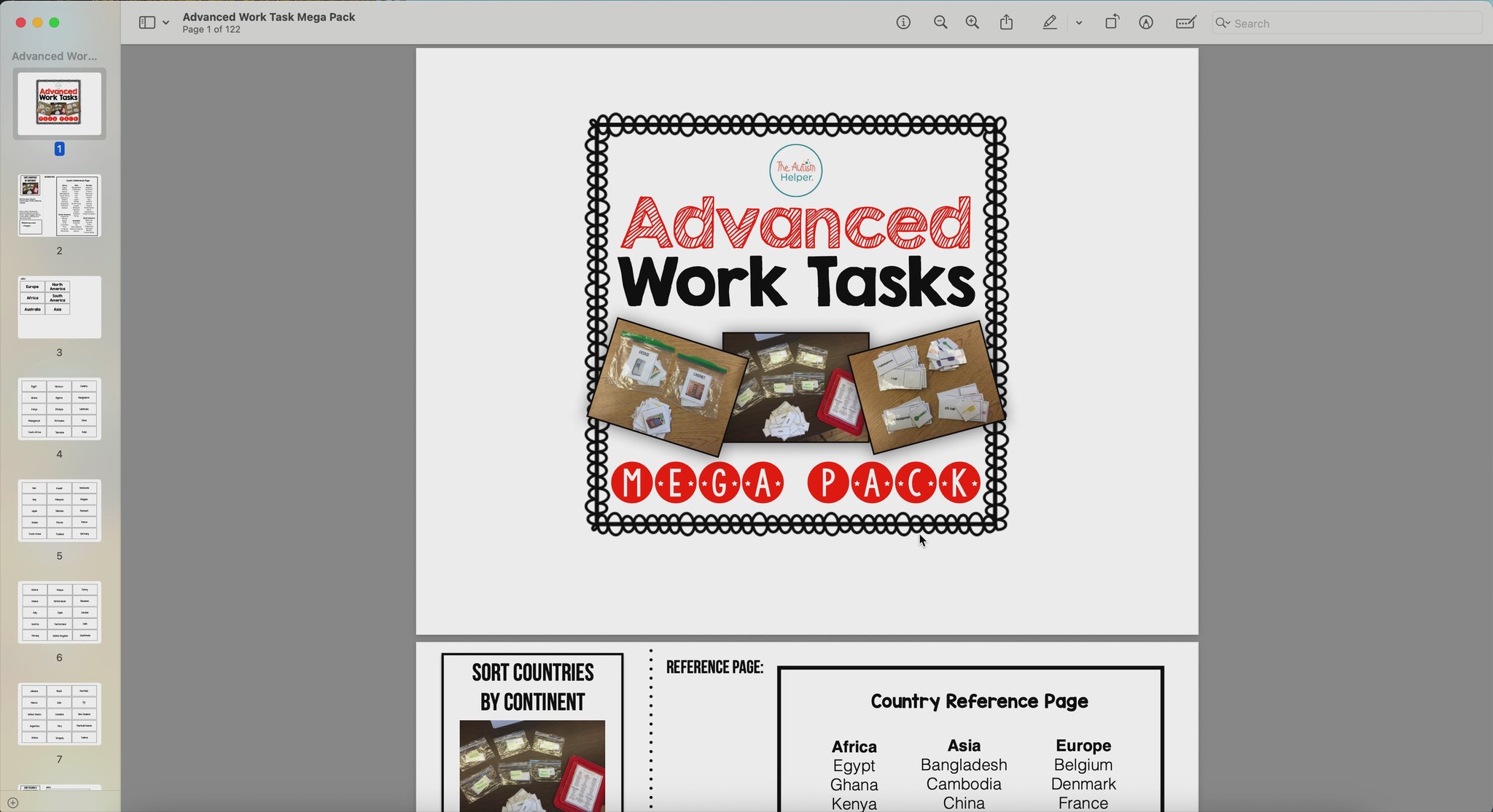Click the Advanced Wor... sidebar header
The image size is (1493, 812).
54,56
